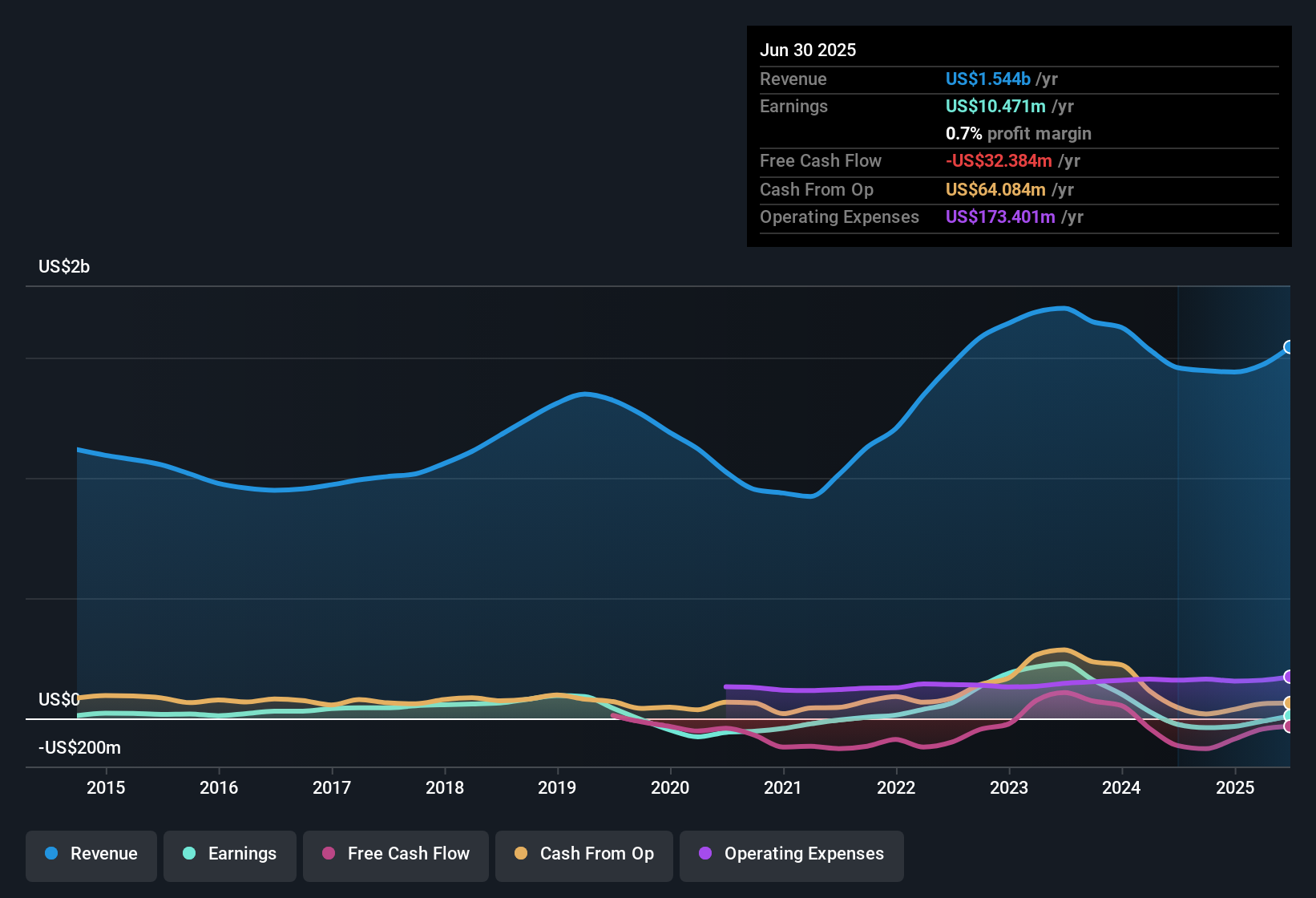Click the 2020 x-axis year label
The width and height of the screenshot is (1316, 898).
[670, 787]
